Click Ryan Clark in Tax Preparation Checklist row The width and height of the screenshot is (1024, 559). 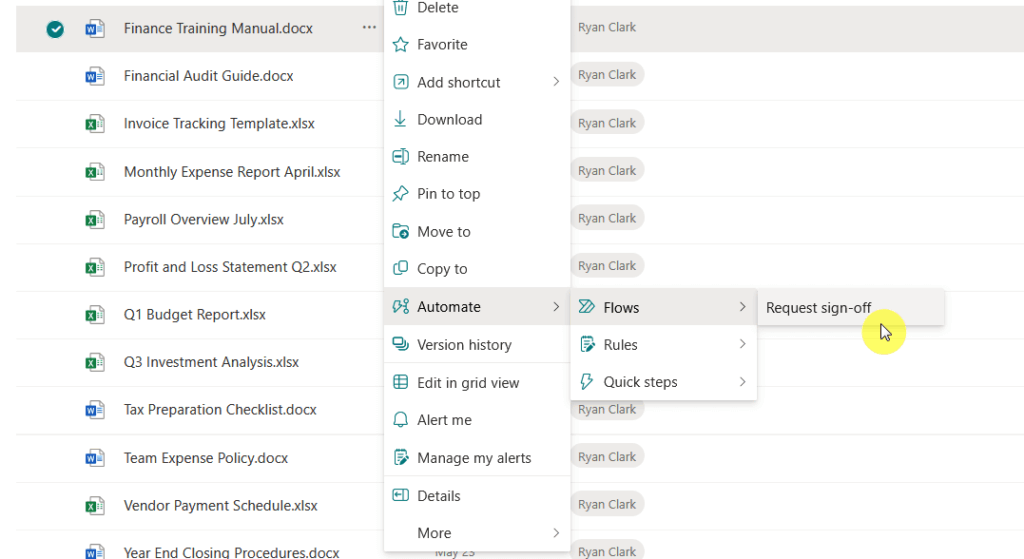tap(607, 409)
